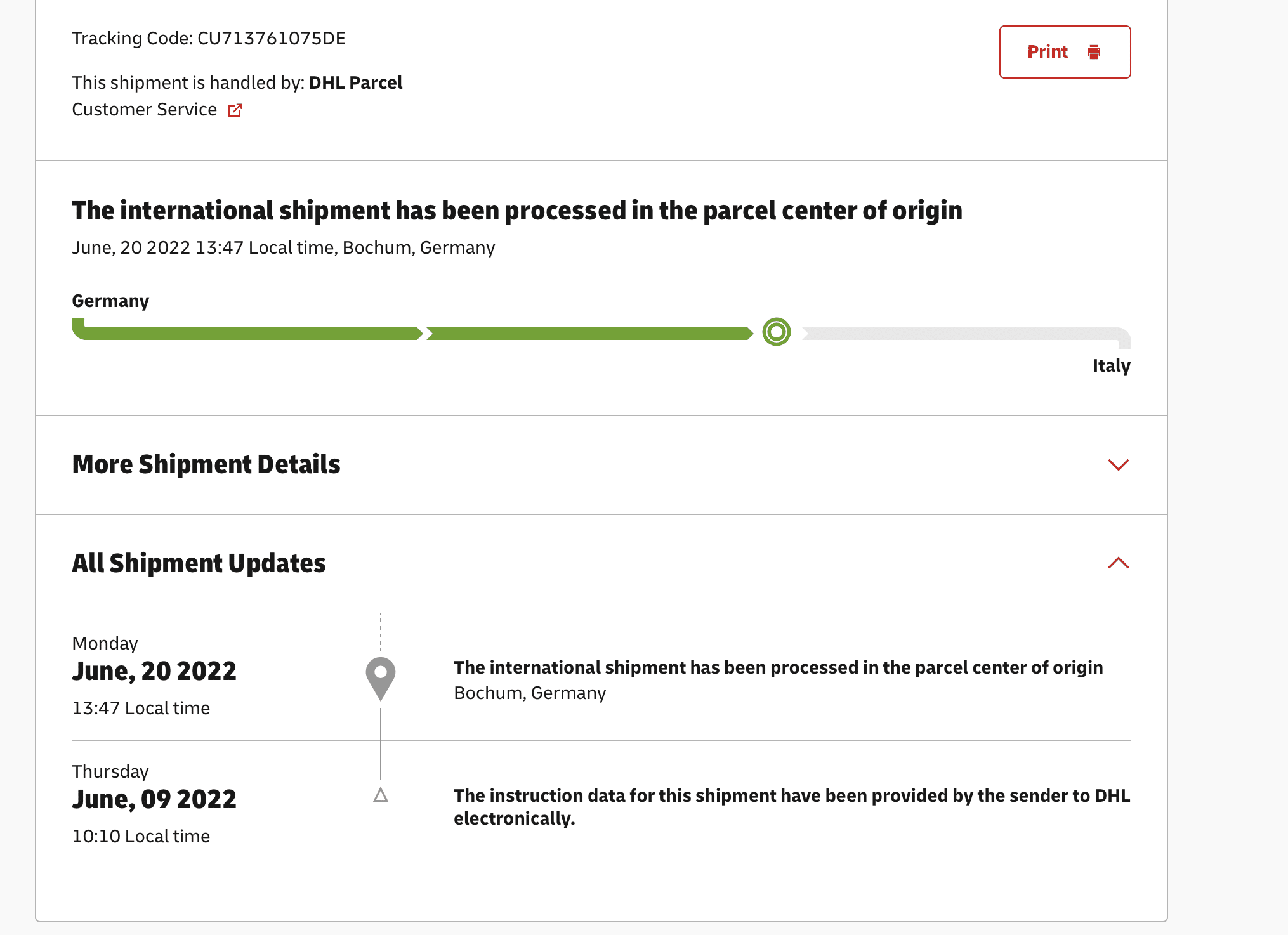
Task: Click the Italy destination label
Action: click(1111, 366)
